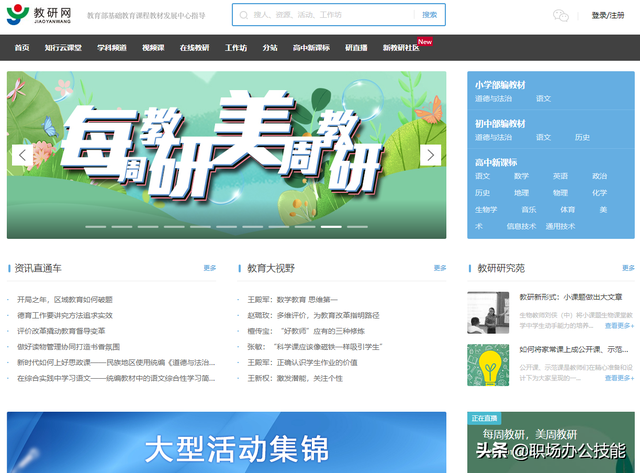Show previous banner slide arrow
Screen dimensions: 640x473
[x=22, y=155]
